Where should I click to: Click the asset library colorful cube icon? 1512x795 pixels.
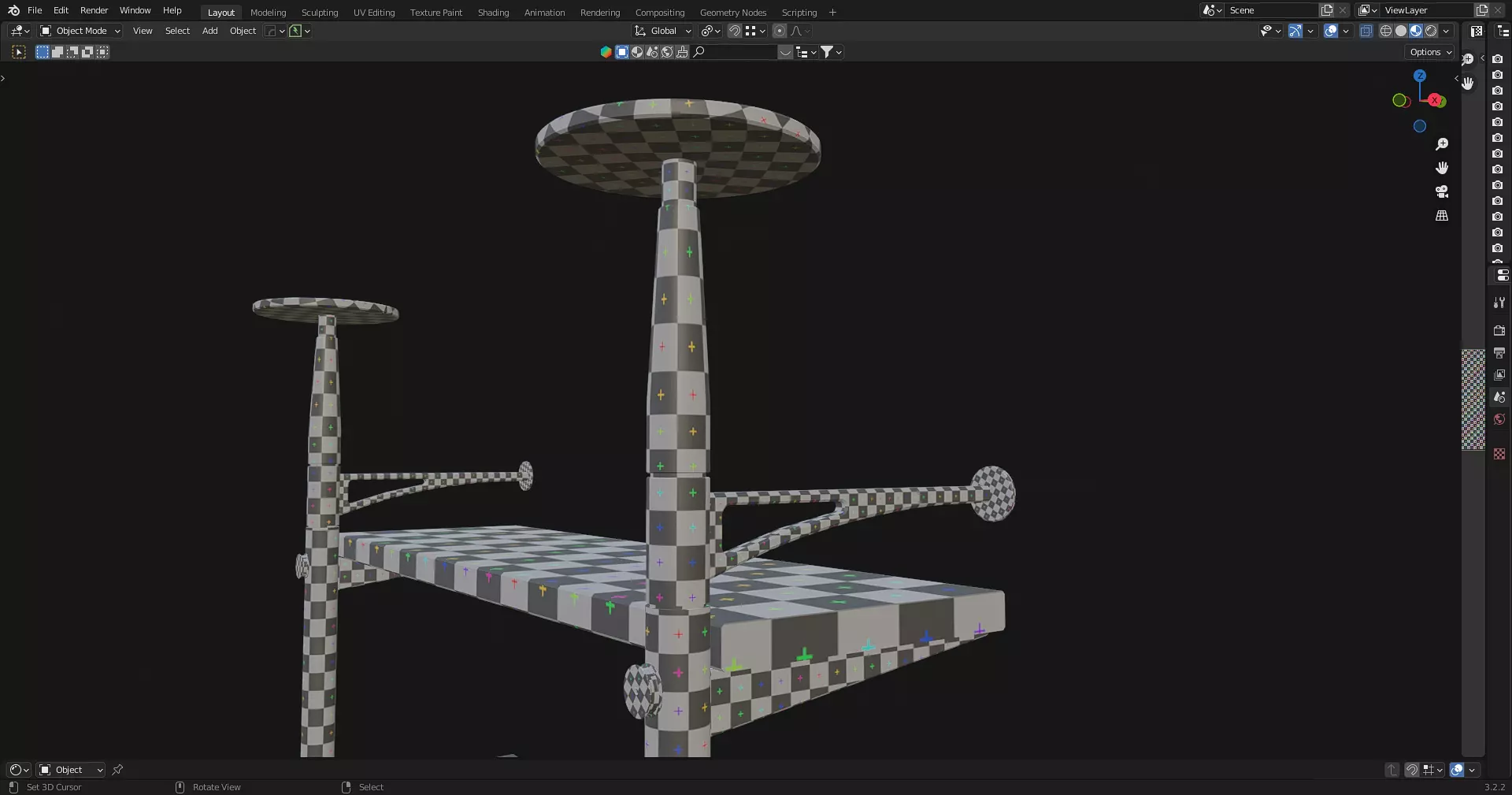click(x=606, y=52)
